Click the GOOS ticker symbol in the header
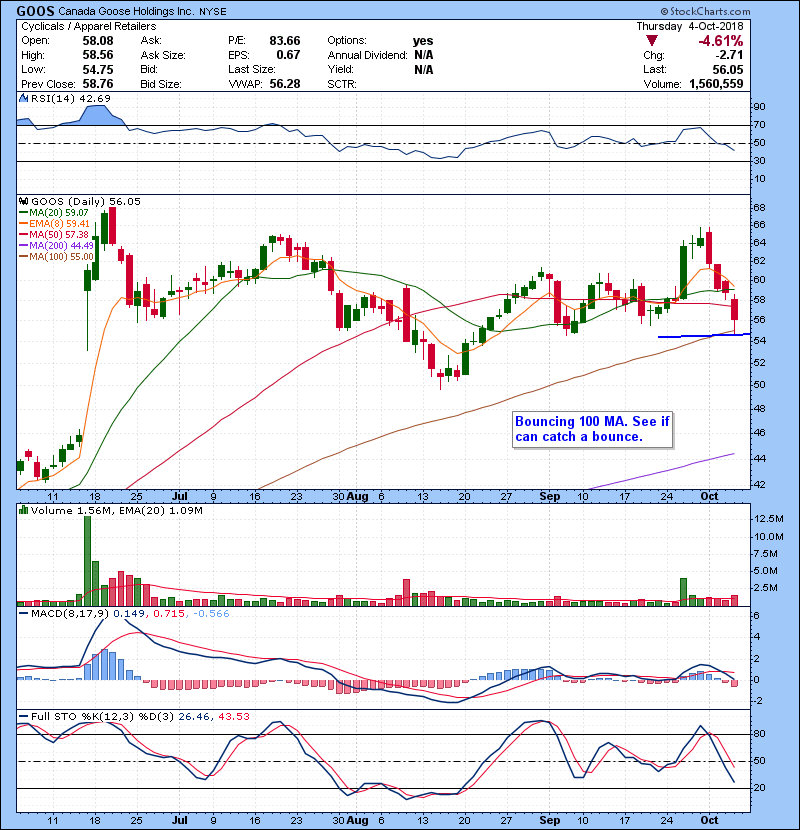The width and height of the screenshot is (800, 830). [x=35, y=11]
